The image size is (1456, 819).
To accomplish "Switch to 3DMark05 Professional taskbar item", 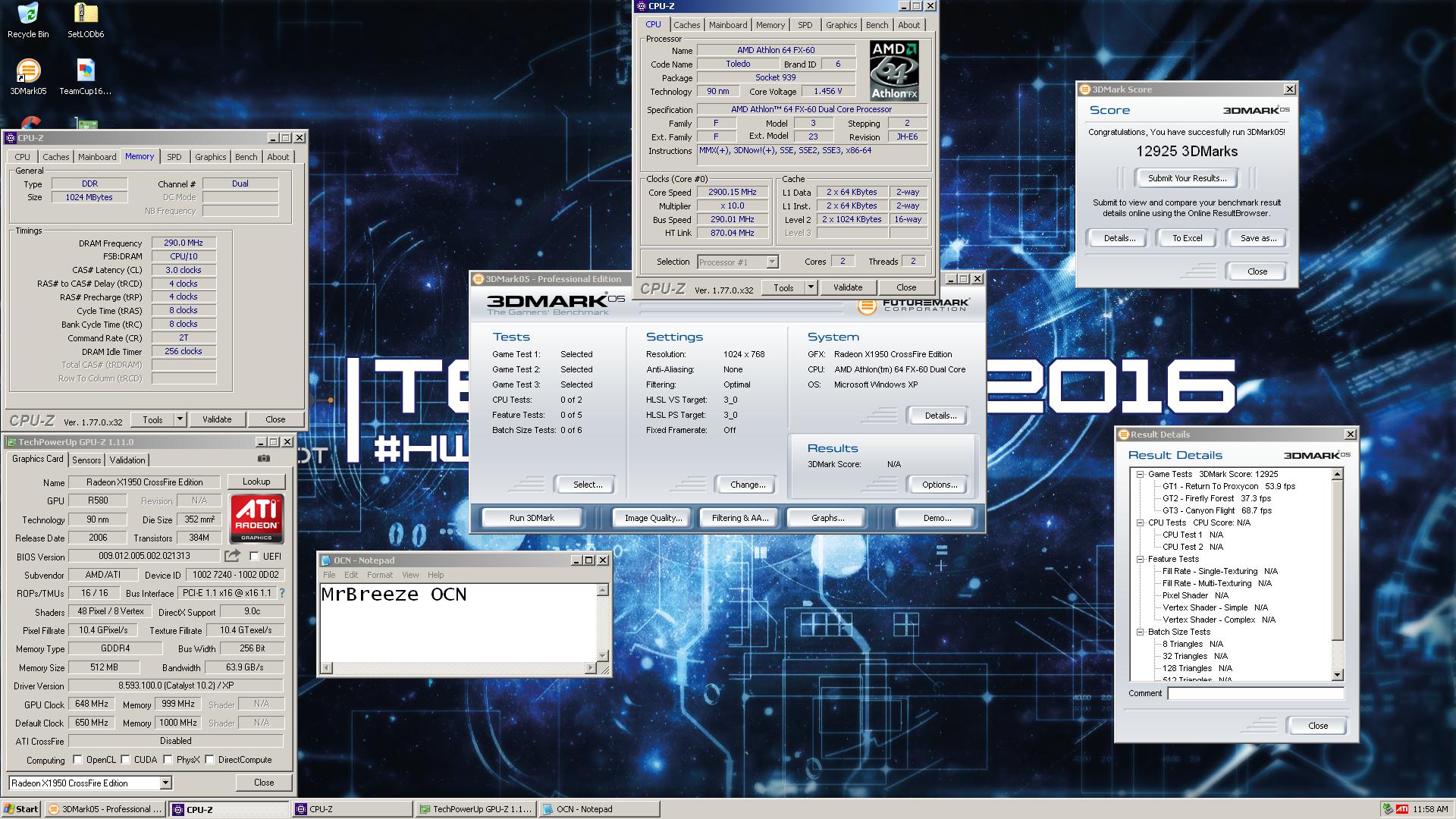I will 105,809.
